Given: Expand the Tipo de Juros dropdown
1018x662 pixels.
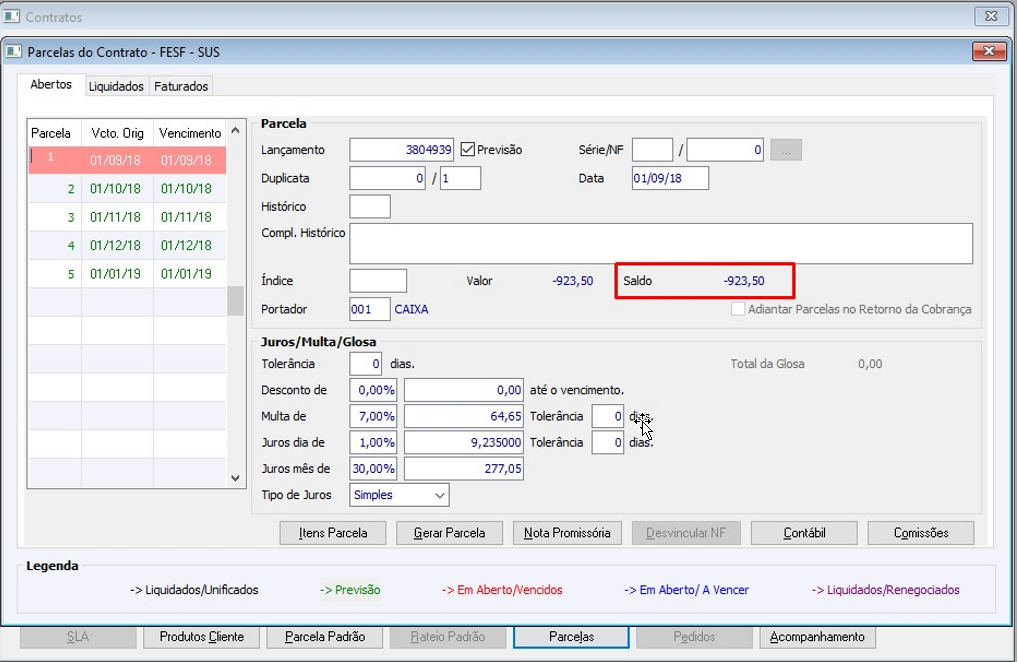Looking at the screenshot, I should pos(440,495).
